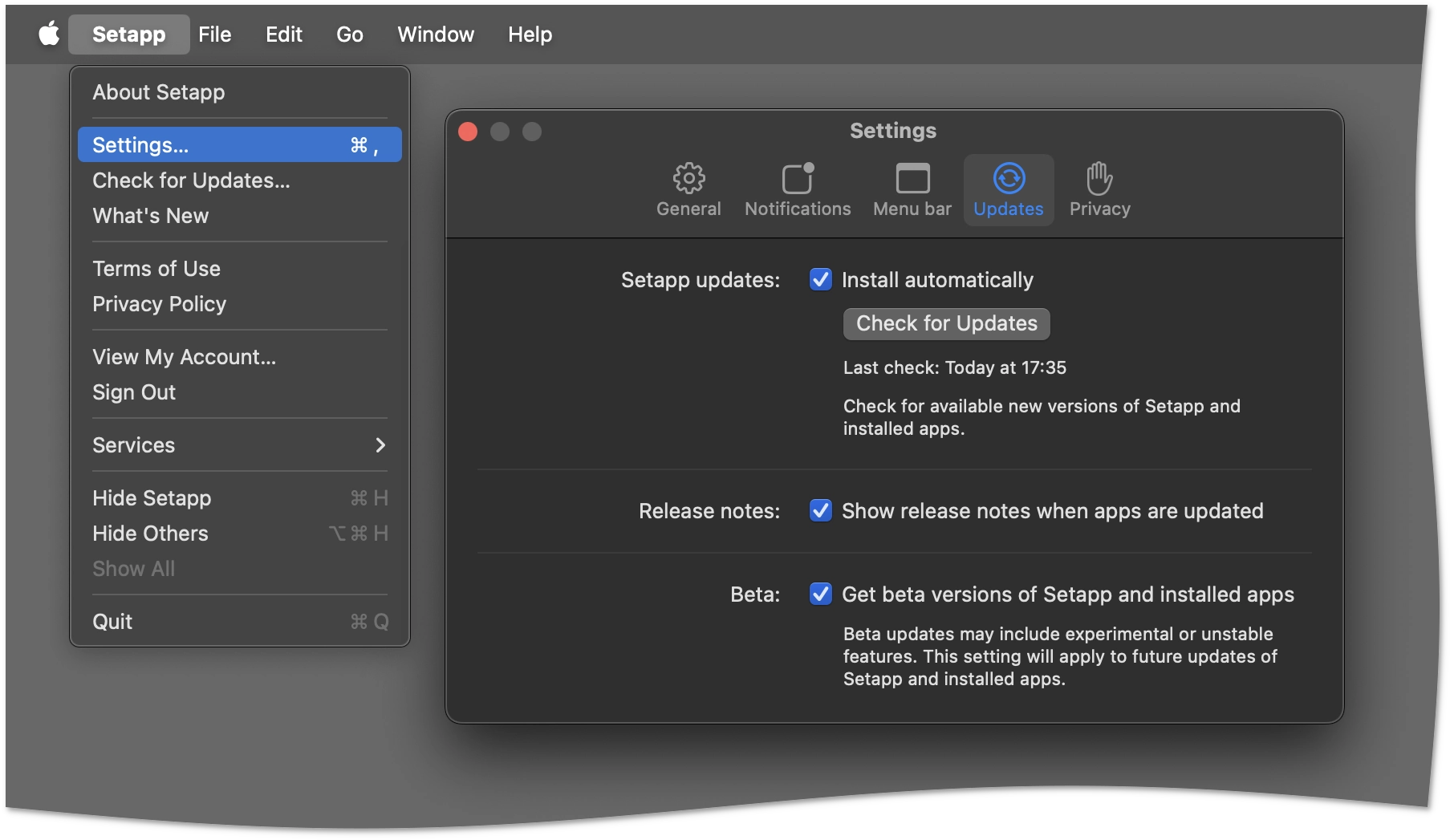Screen dimensions: 1450x840
Task: Click the 'Beta:' label
Action: [754, 594]
